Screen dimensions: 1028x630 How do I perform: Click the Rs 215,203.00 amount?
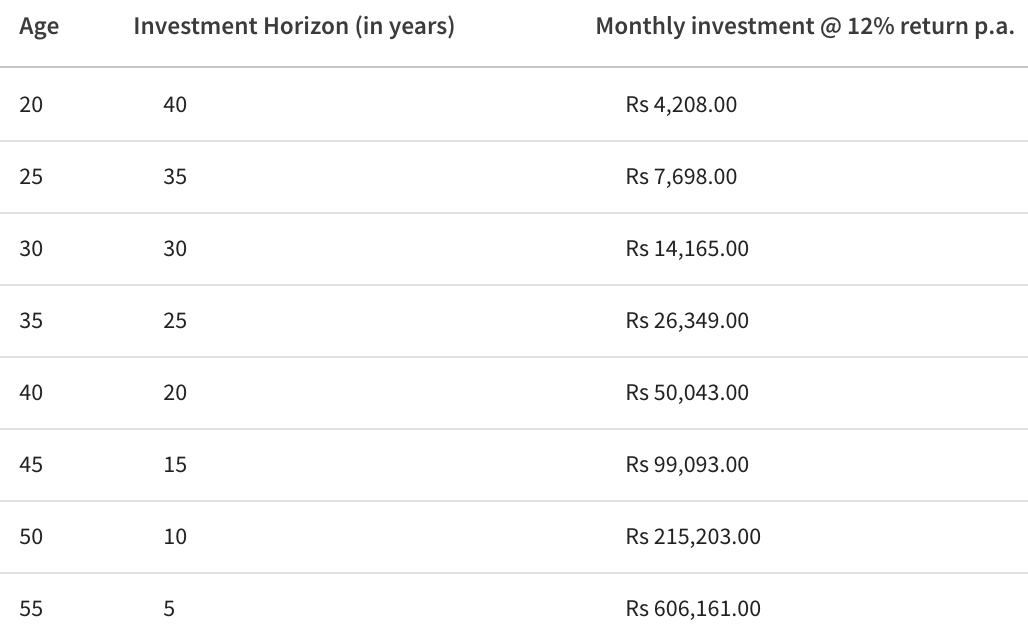pos(693,537)
